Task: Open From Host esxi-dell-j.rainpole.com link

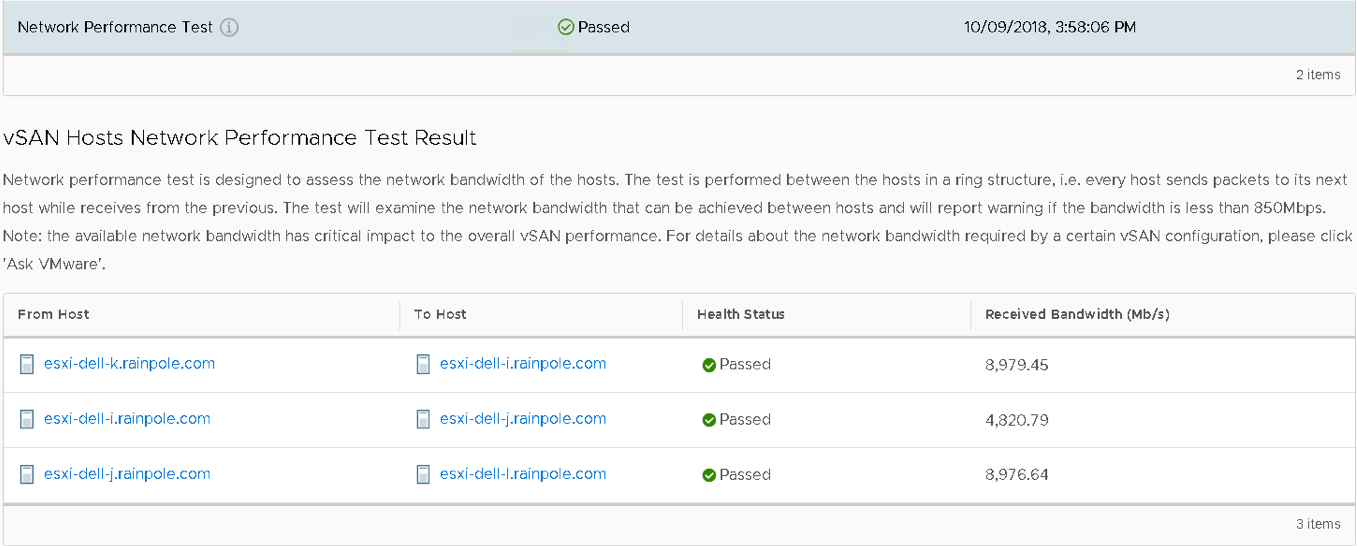Action: 127,474
